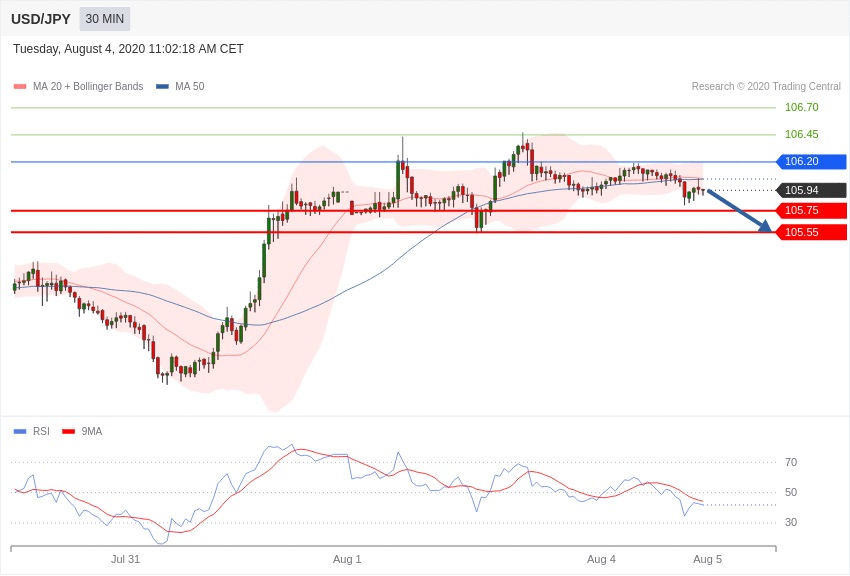The height and width of the screenshot is (576, 850).
Task: Click the 'Research © 2020 Trading Central' credit
Action: click(766, 86)
